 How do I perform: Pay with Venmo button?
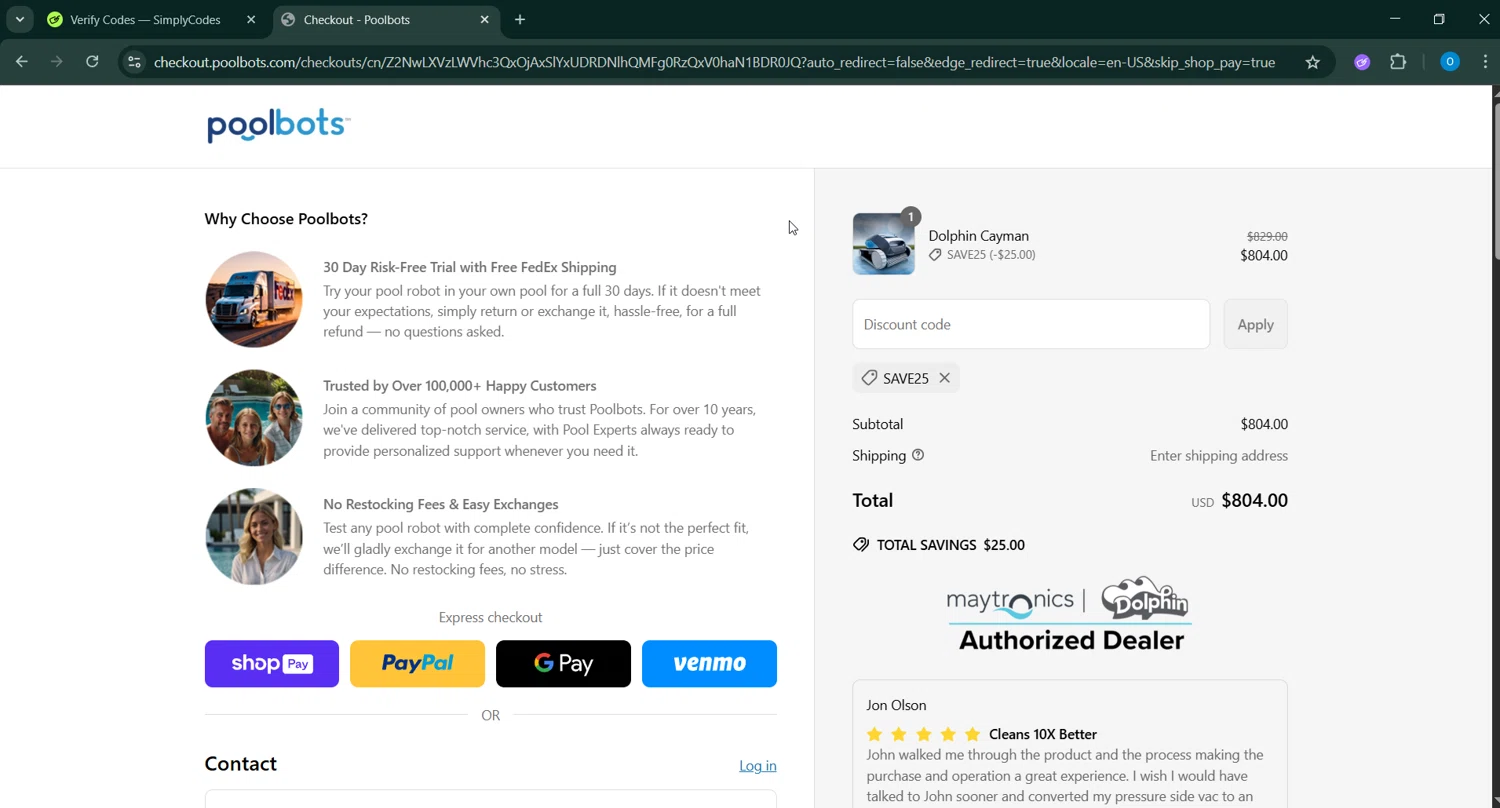point(709,664)
